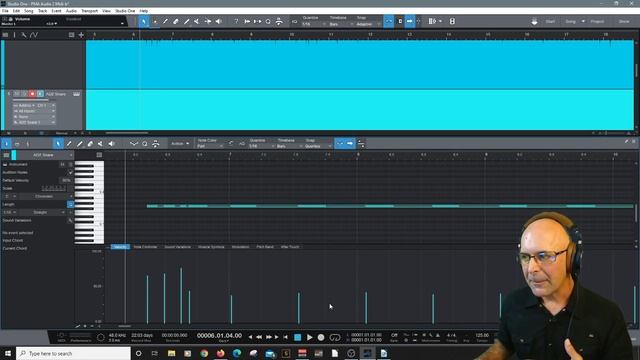Select the editor Mute tool
Viewport: 640px width, 360px height.
pyautogui.click(x=100, y=144)
